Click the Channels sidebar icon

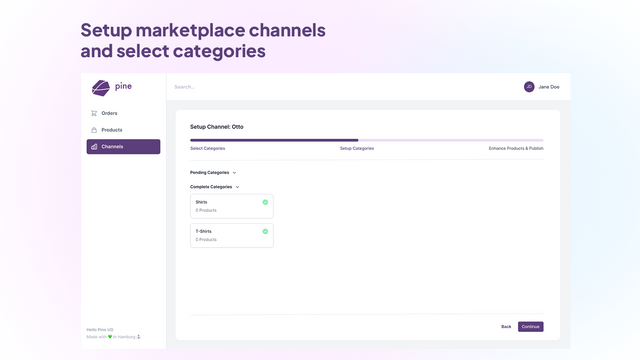click(94, 147)
